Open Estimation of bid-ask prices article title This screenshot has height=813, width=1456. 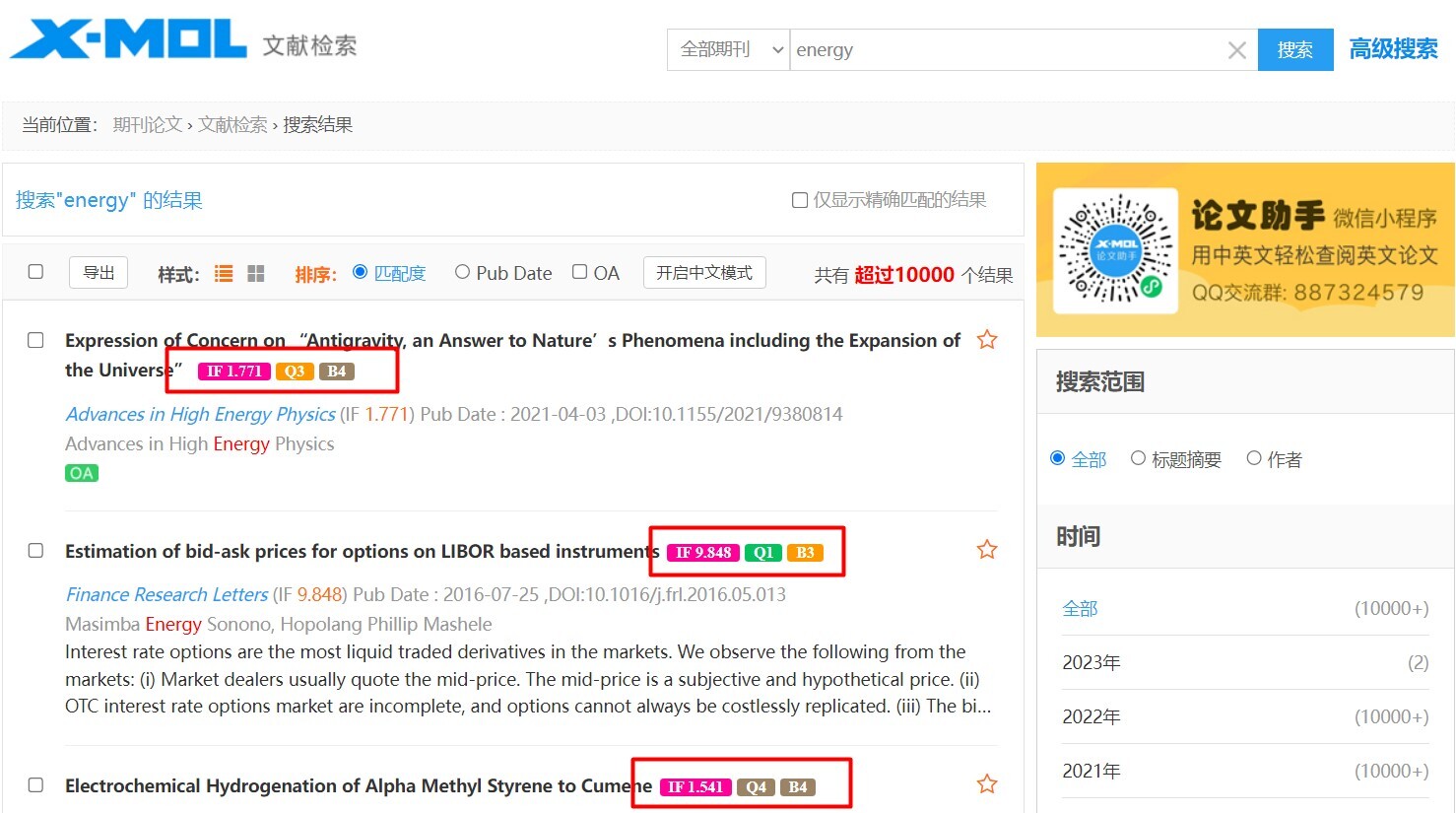click(362, 551)
